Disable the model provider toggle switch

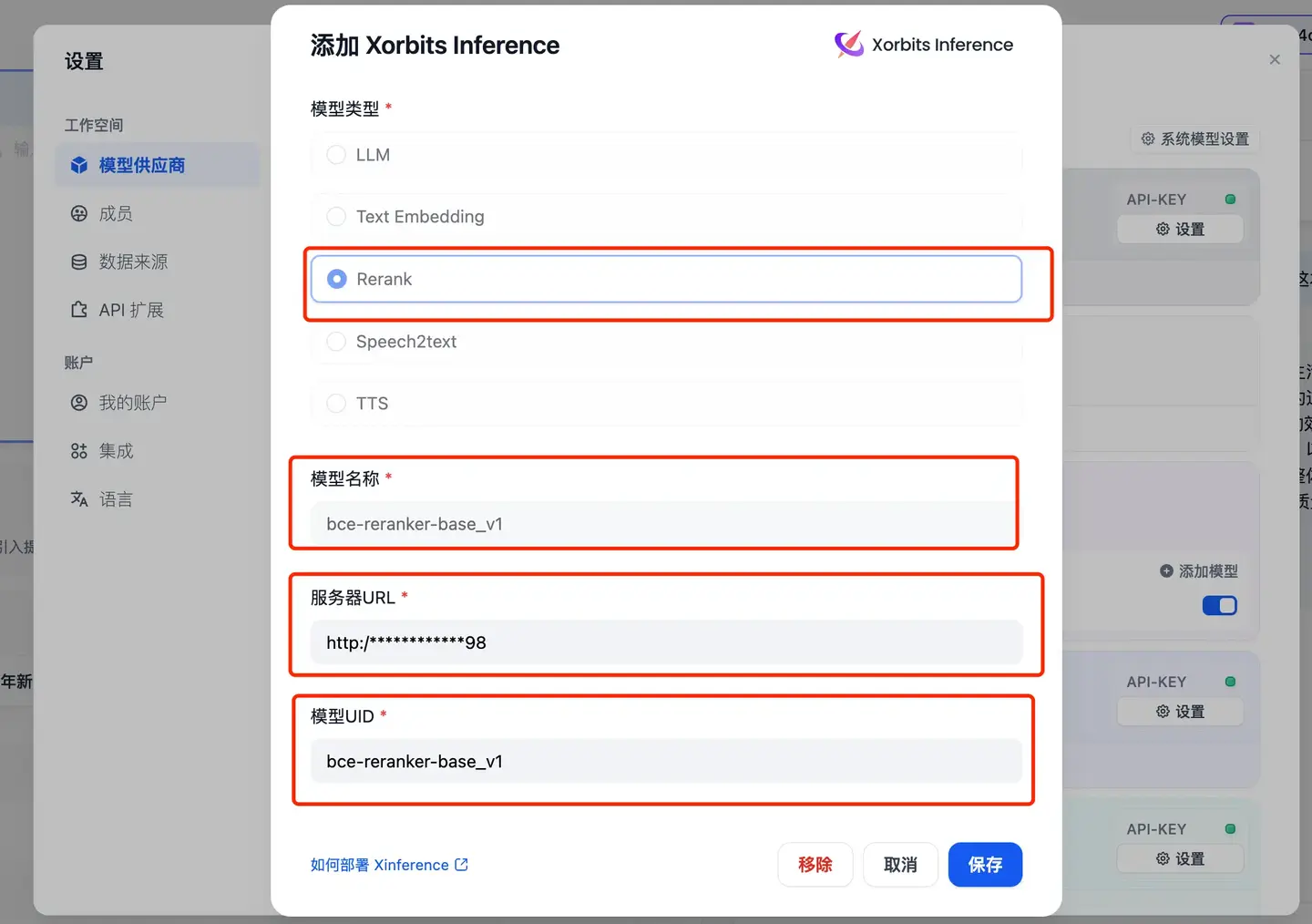tap(1220, 605)
